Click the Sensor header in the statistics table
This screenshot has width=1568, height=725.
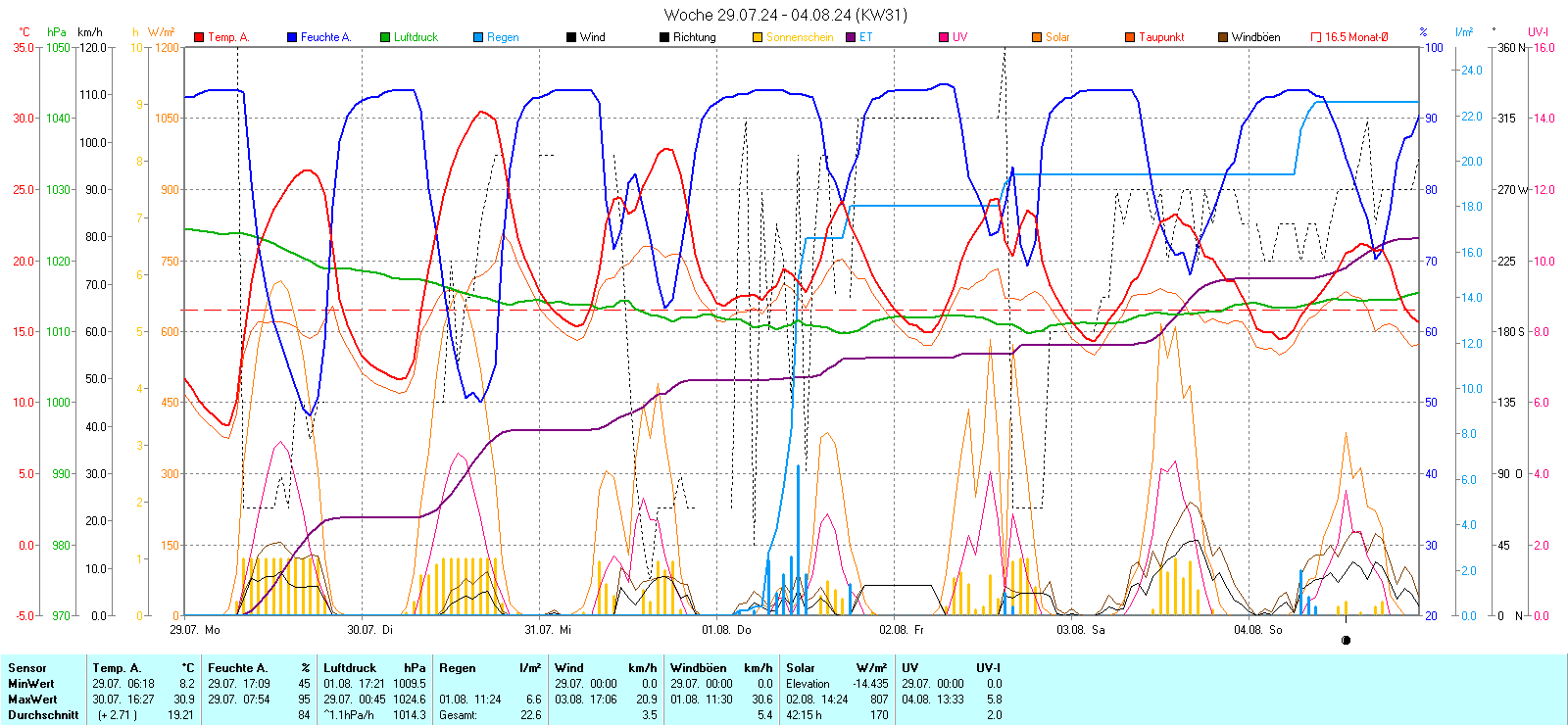(27, 668)
